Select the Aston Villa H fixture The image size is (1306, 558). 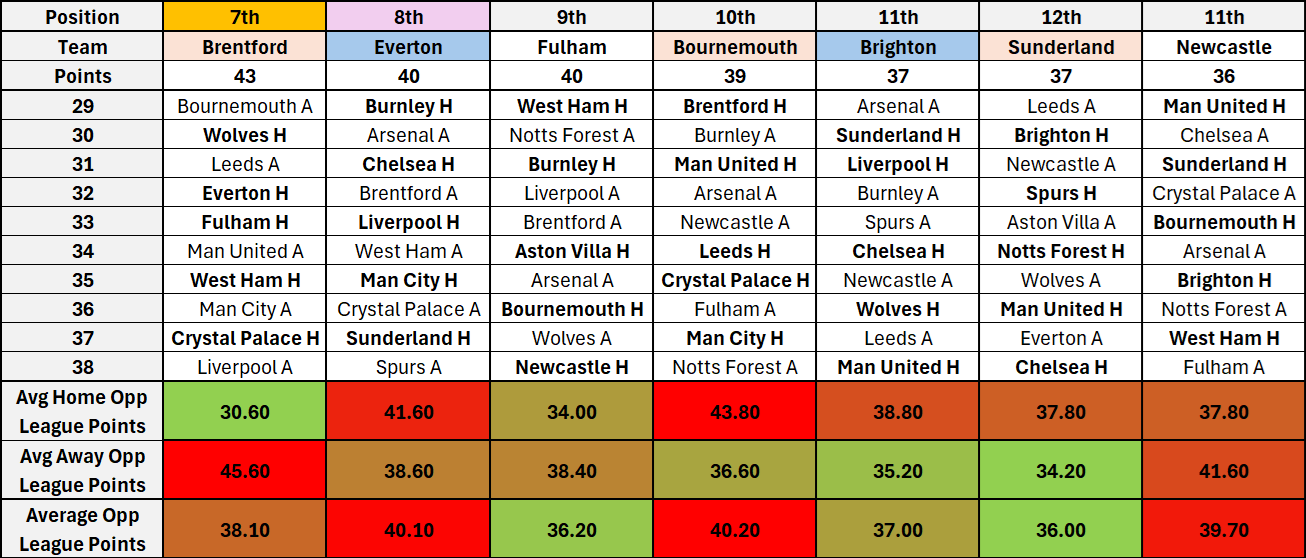(572, 251)
